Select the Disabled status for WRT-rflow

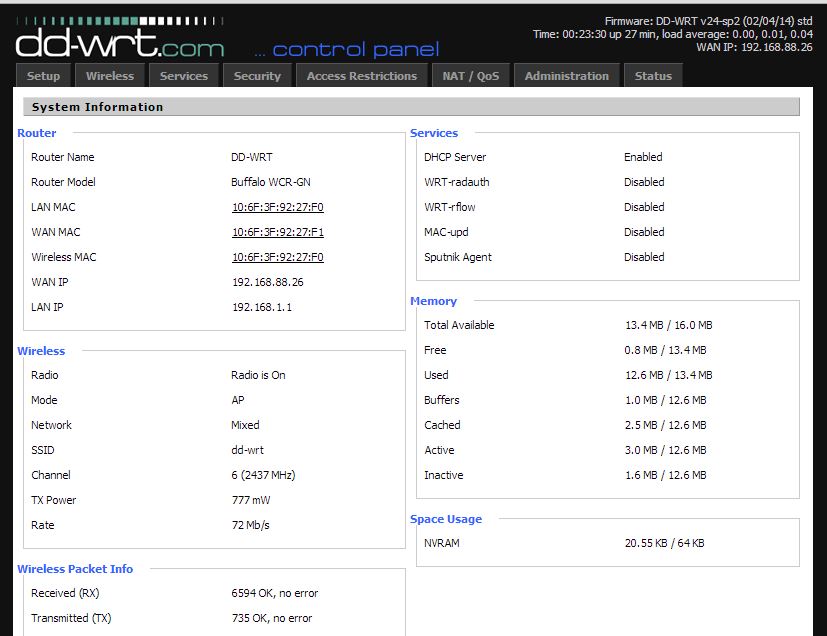[644, 207]
